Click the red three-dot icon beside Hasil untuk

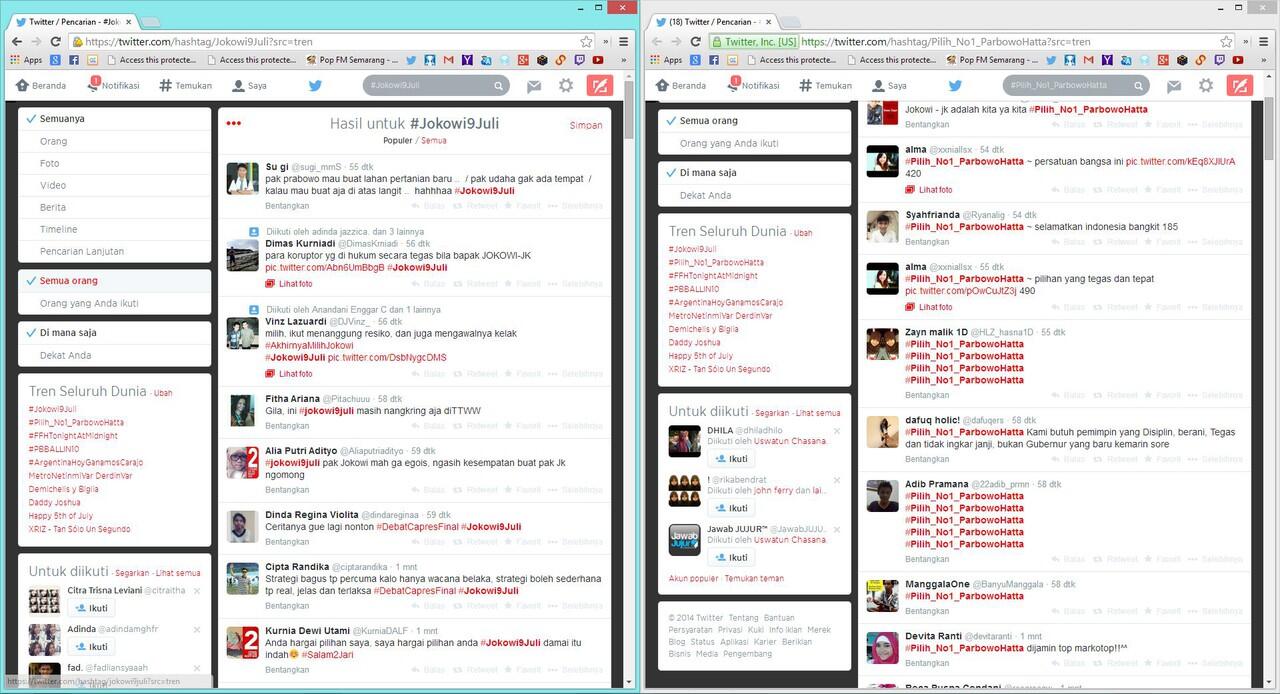pos(234,124)
